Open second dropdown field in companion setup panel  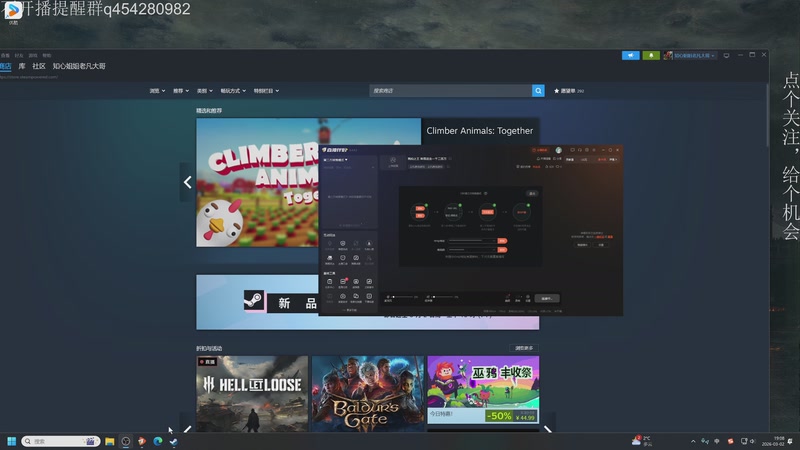(x=471, y=249)
